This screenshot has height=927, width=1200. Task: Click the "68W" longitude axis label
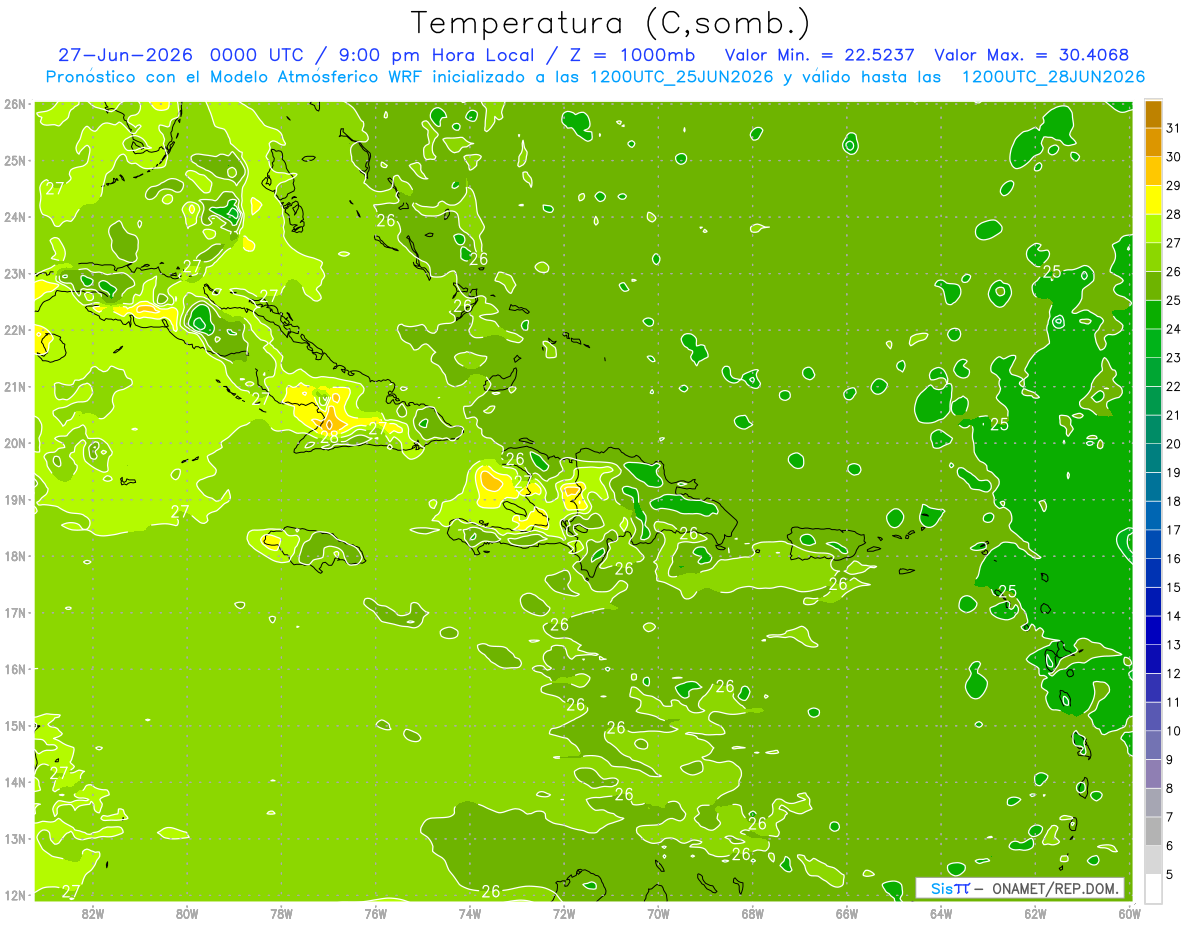click(x=752, y=913)
